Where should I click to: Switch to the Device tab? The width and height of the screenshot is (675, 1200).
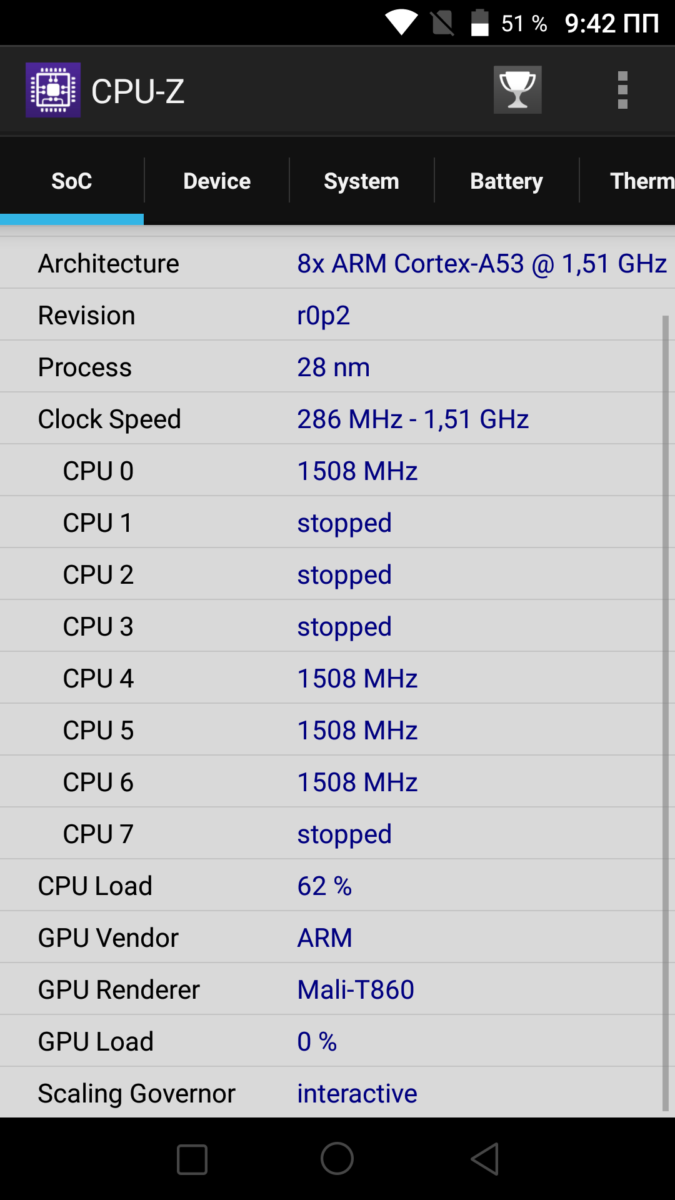coord(216,181)
